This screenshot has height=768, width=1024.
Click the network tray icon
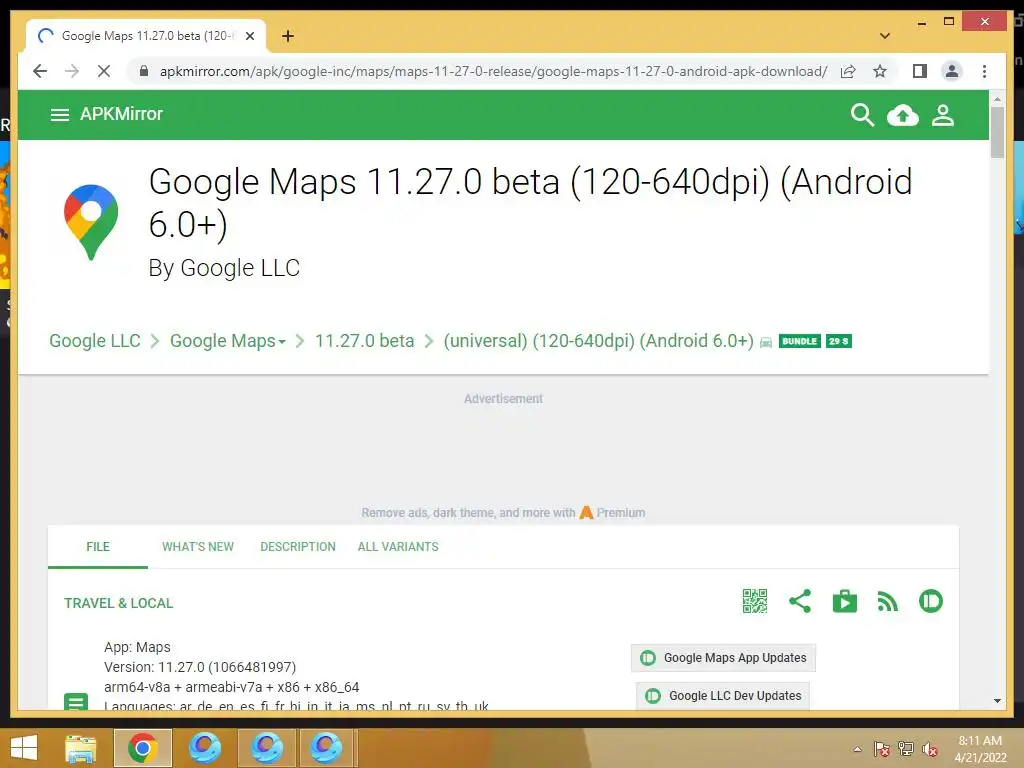pos(906,749)
